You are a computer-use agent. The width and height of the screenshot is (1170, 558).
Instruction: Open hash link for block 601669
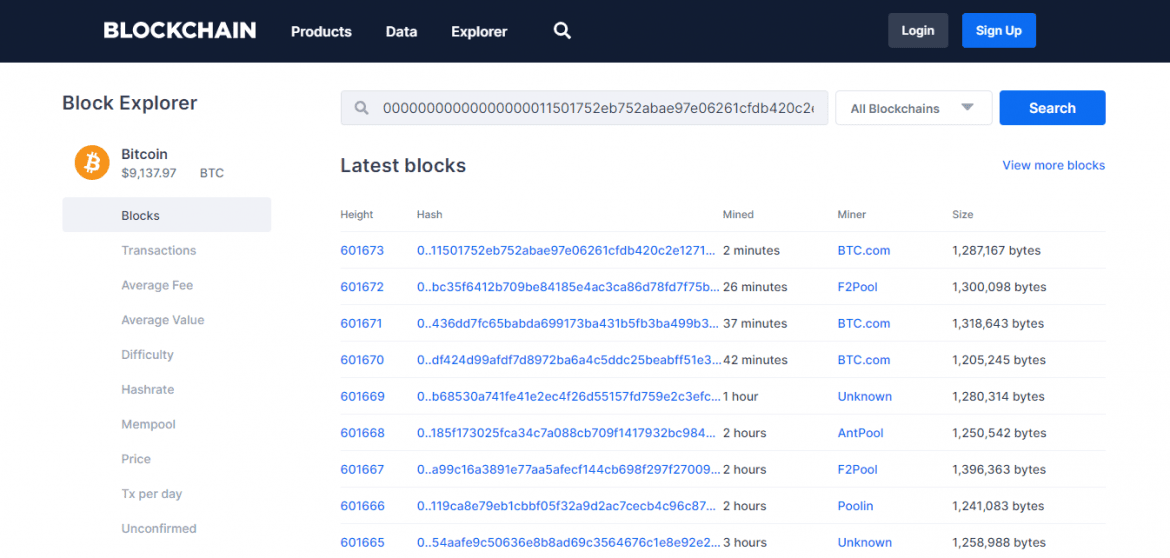(567, 396)
